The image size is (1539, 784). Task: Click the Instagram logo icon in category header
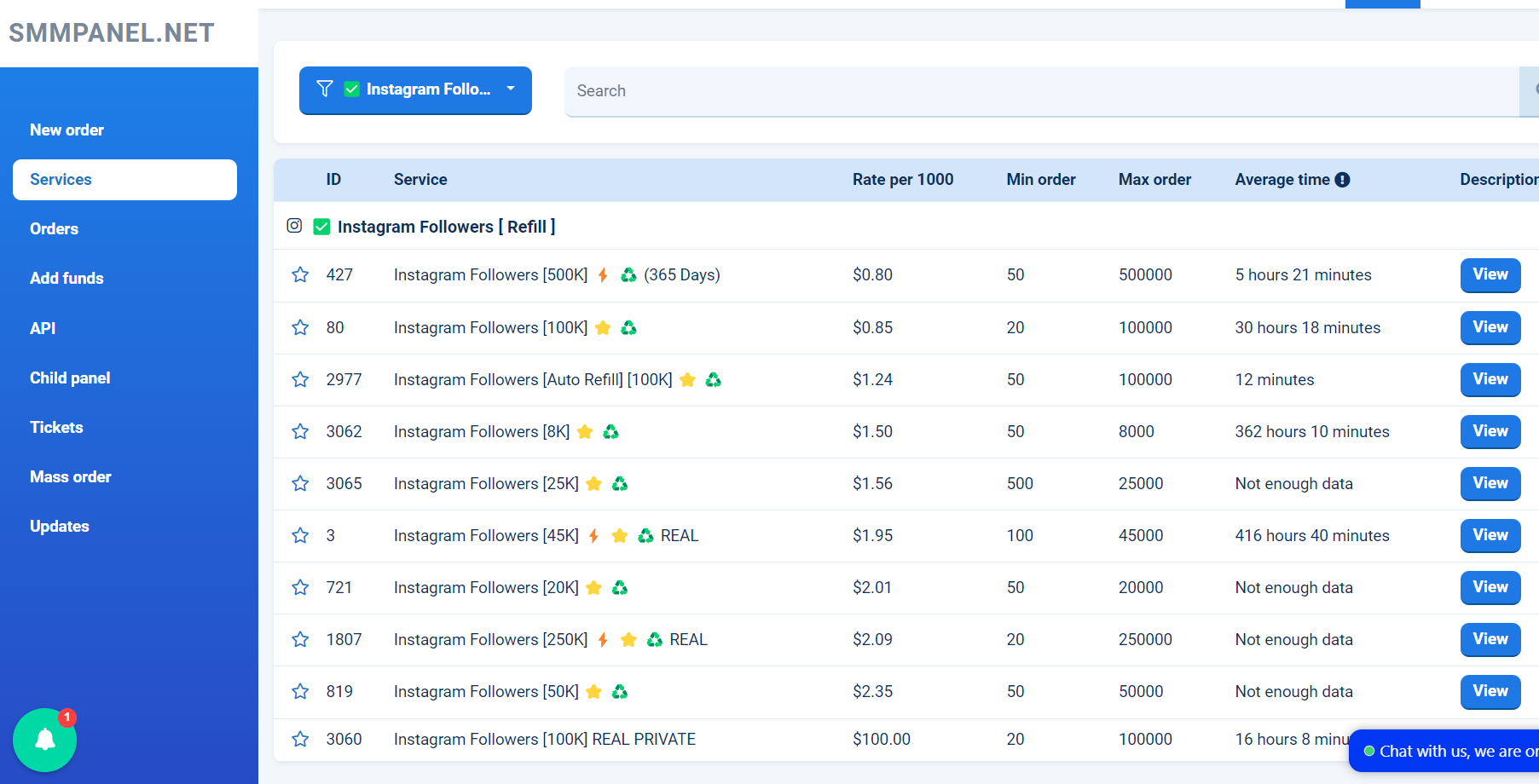click(294, 226)
